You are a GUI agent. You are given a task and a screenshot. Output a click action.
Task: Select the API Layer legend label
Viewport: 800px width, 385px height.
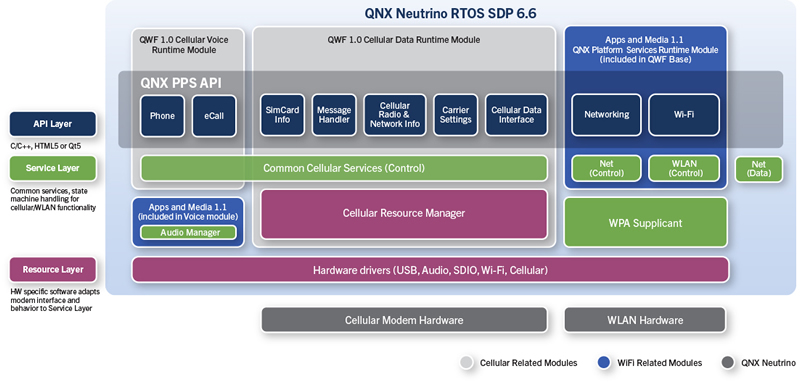(53, 124)
